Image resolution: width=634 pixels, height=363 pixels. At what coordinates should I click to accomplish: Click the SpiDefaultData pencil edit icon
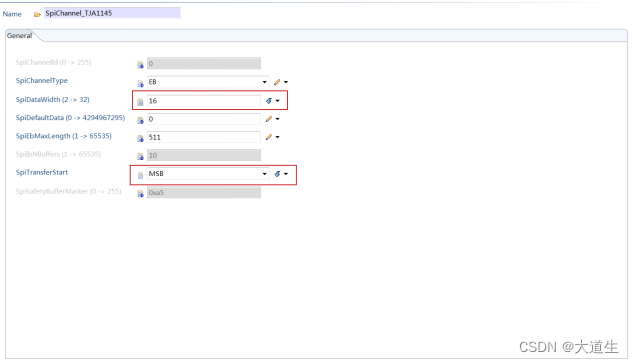pos(268,119)
